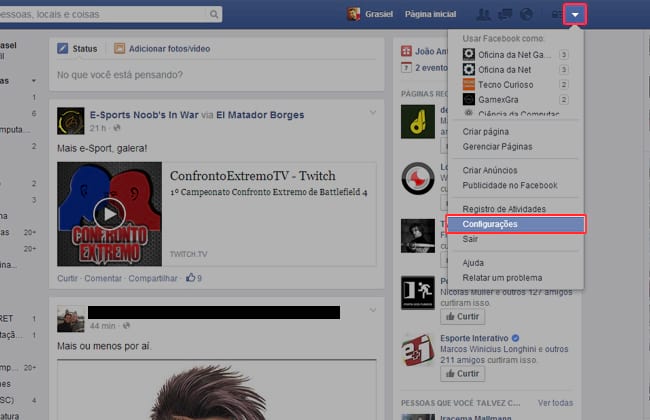Open privacy shortcuts lock icon

coord(557,15)
